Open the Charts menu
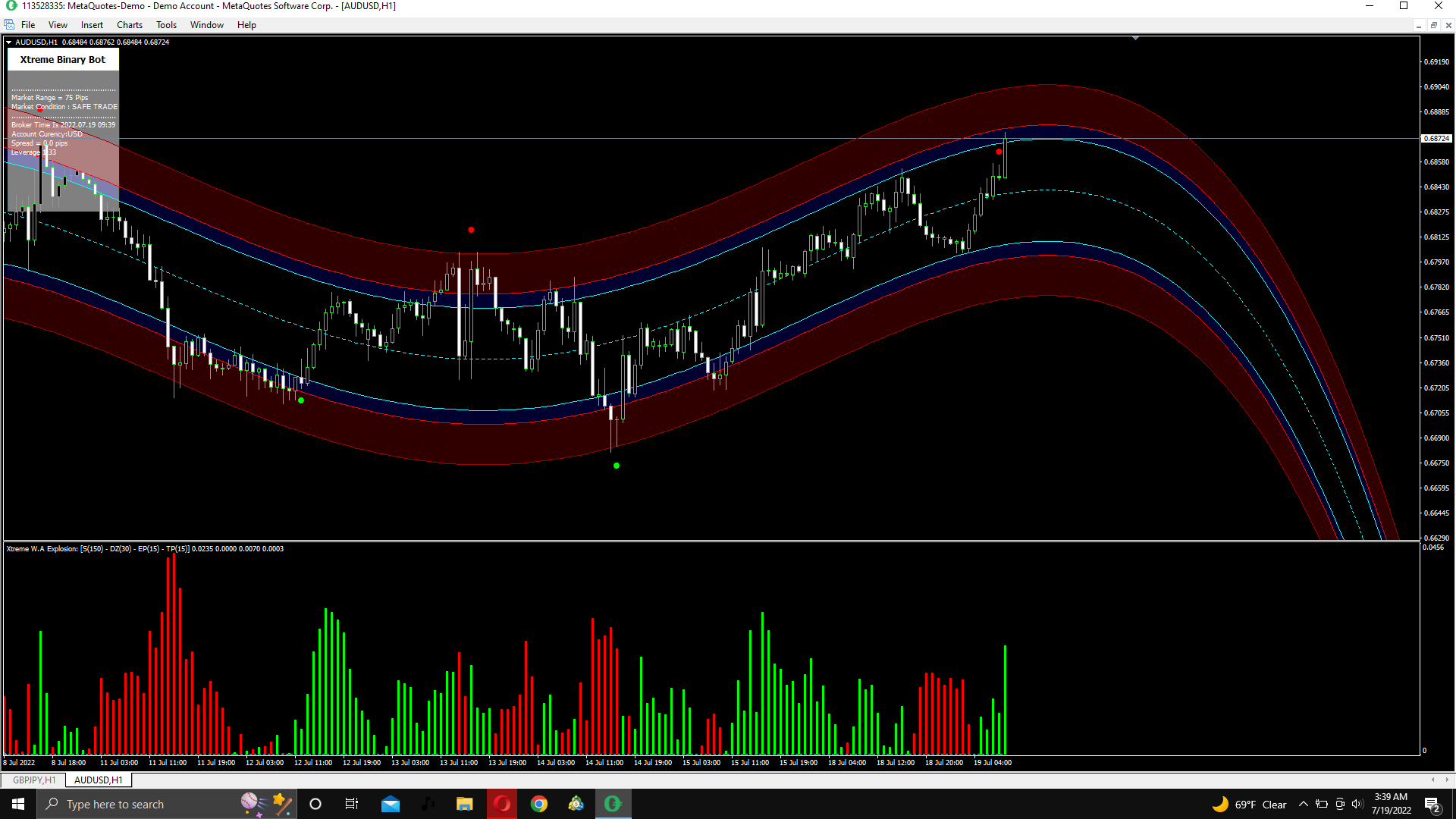This screenshot has height=819, width=1456. tap(129, 25)
